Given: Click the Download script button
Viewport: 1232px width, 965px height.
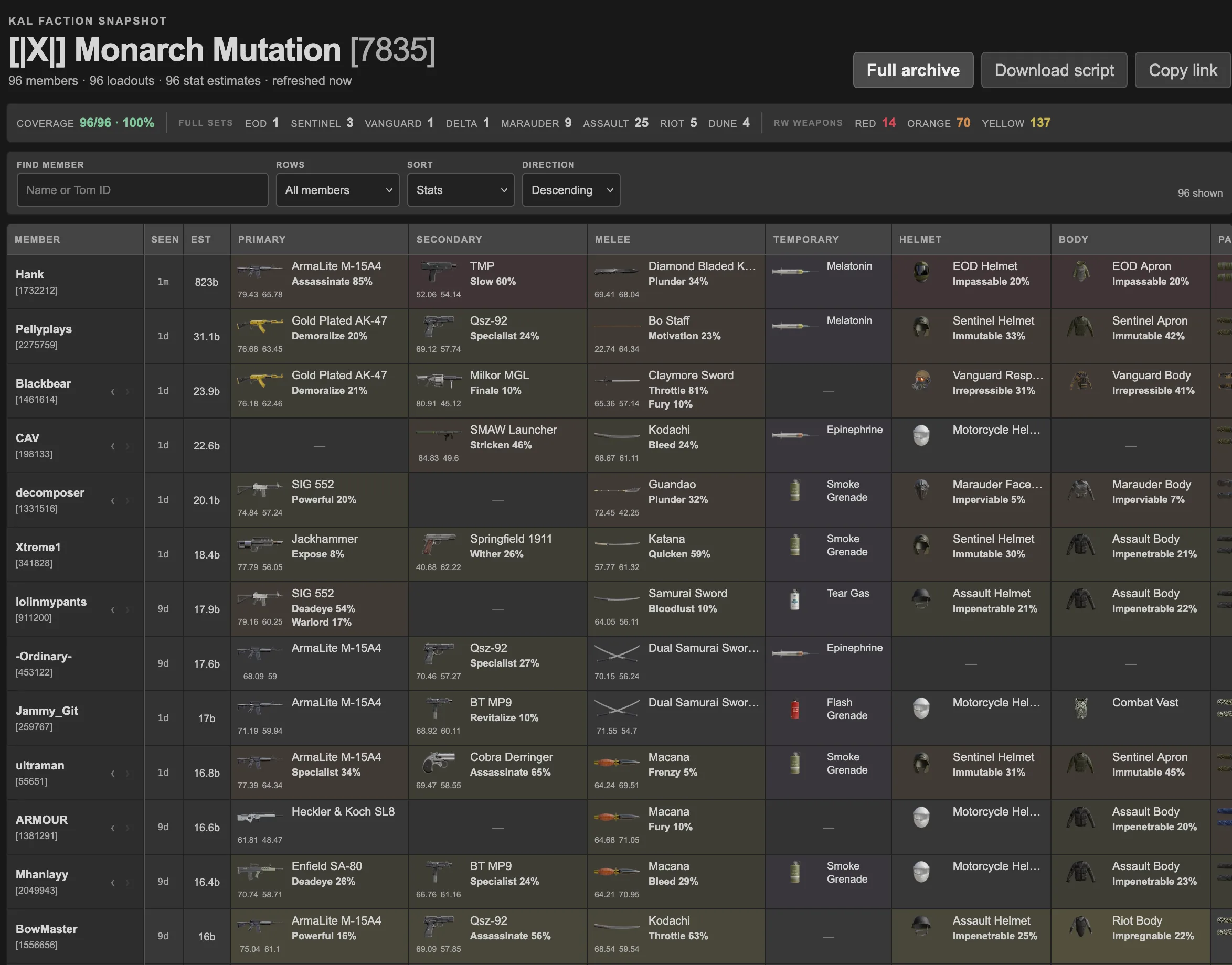Looking at the screenshot, I should [x=1054, y=70].
